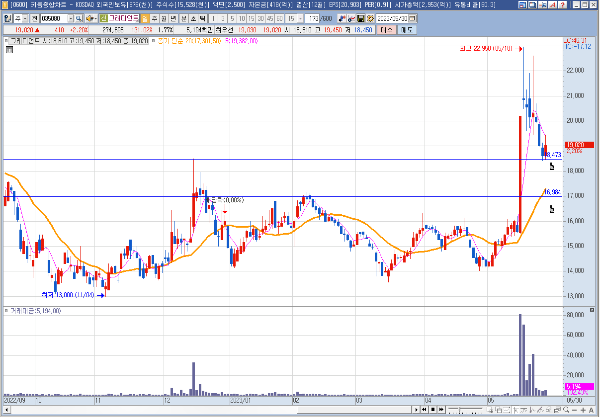Select the 60 interval button

point(279,19)
